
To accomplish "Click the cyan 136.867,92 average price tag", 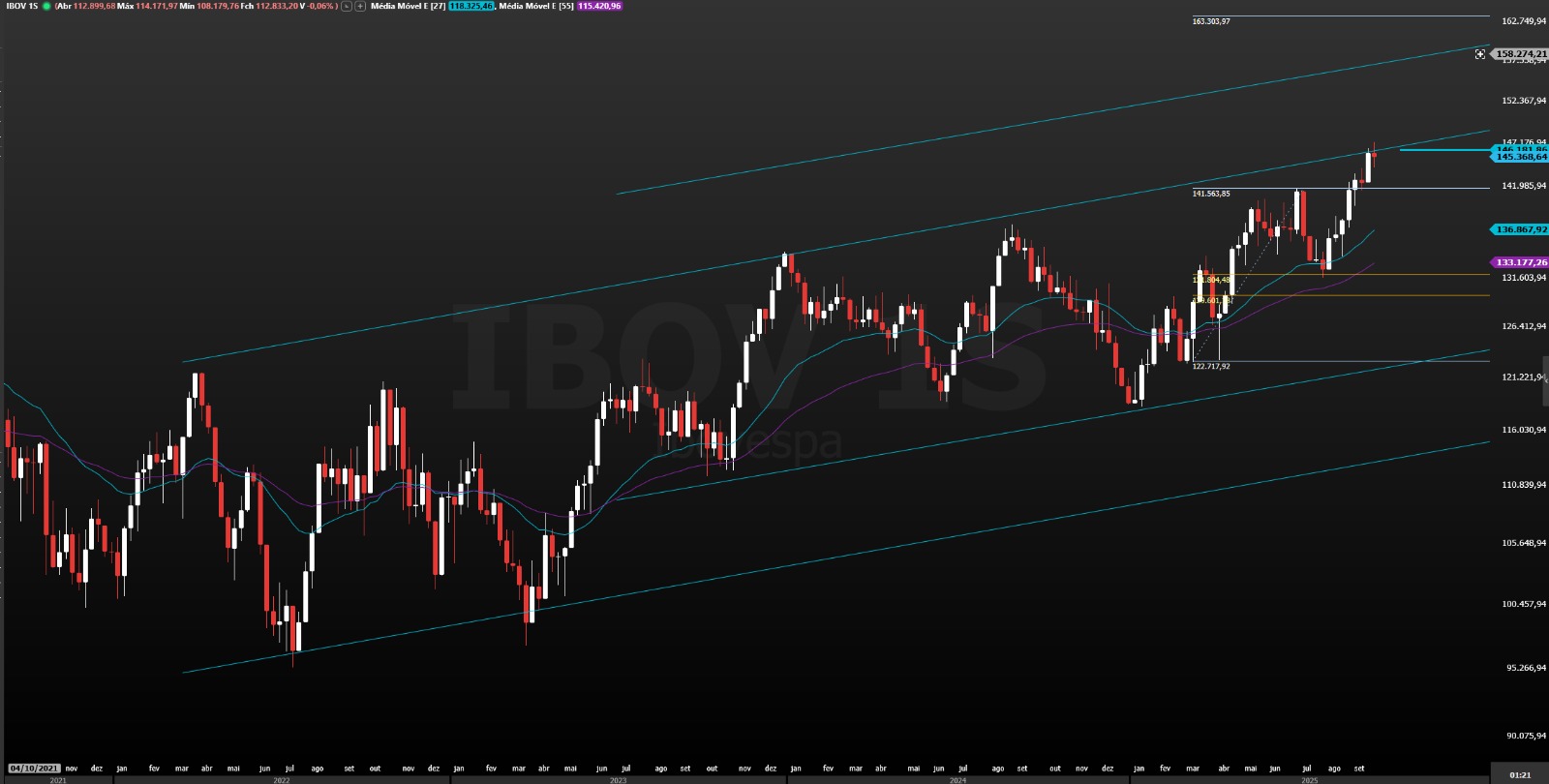I will point(1520,229).
